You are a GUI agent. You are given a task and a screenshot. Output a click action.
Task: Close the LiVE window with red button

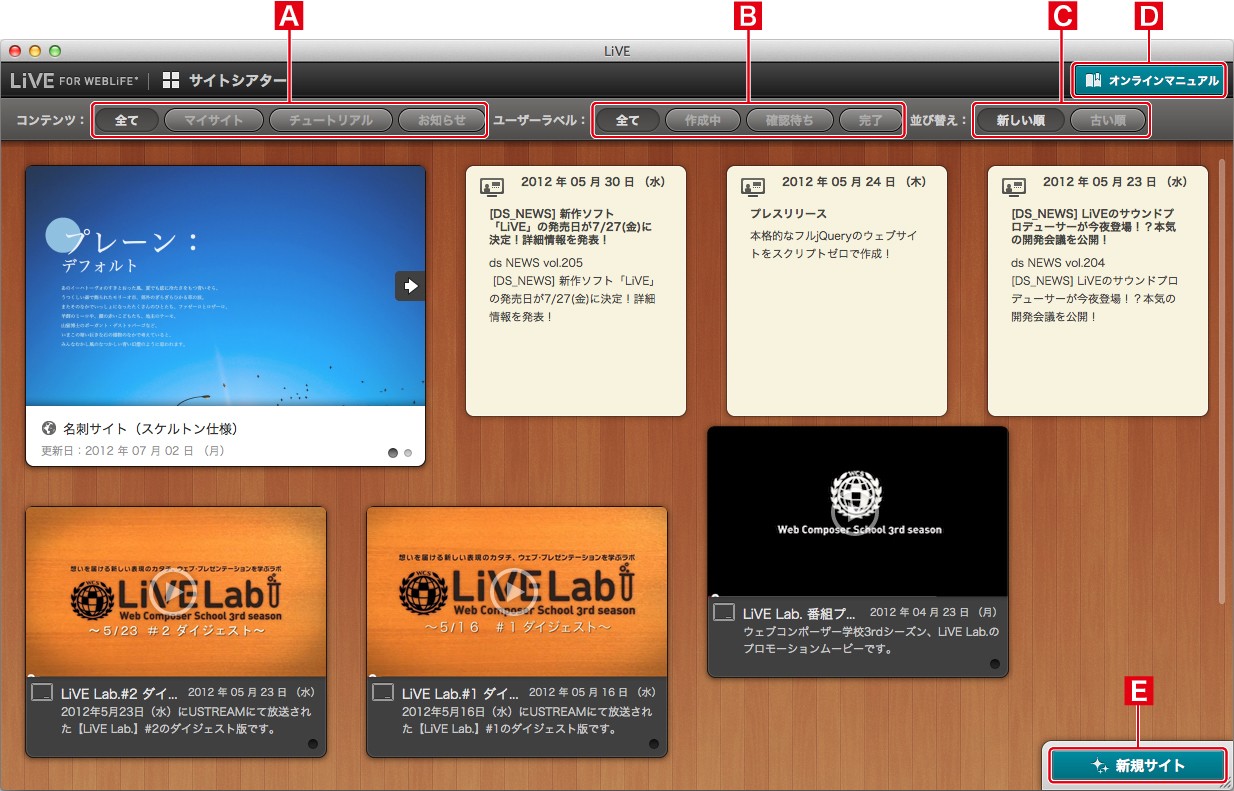click(16, 50)
